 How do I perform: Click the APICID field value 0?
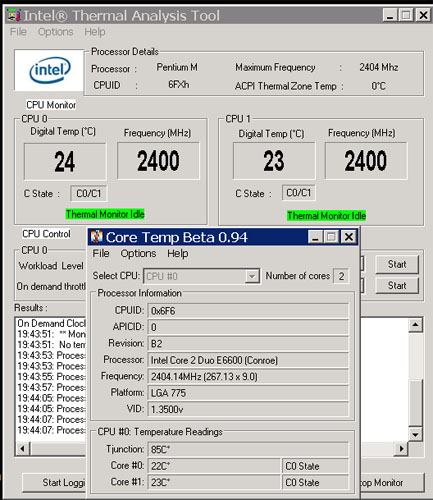tap(248, 327)
